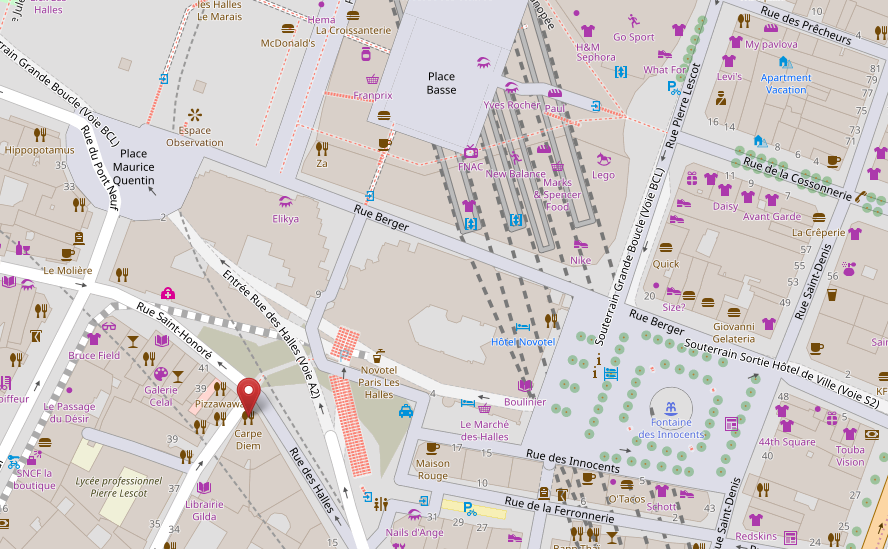Click the Hippopotamus restaurant icon
This screenshot has height=549, width=888.
40,134
